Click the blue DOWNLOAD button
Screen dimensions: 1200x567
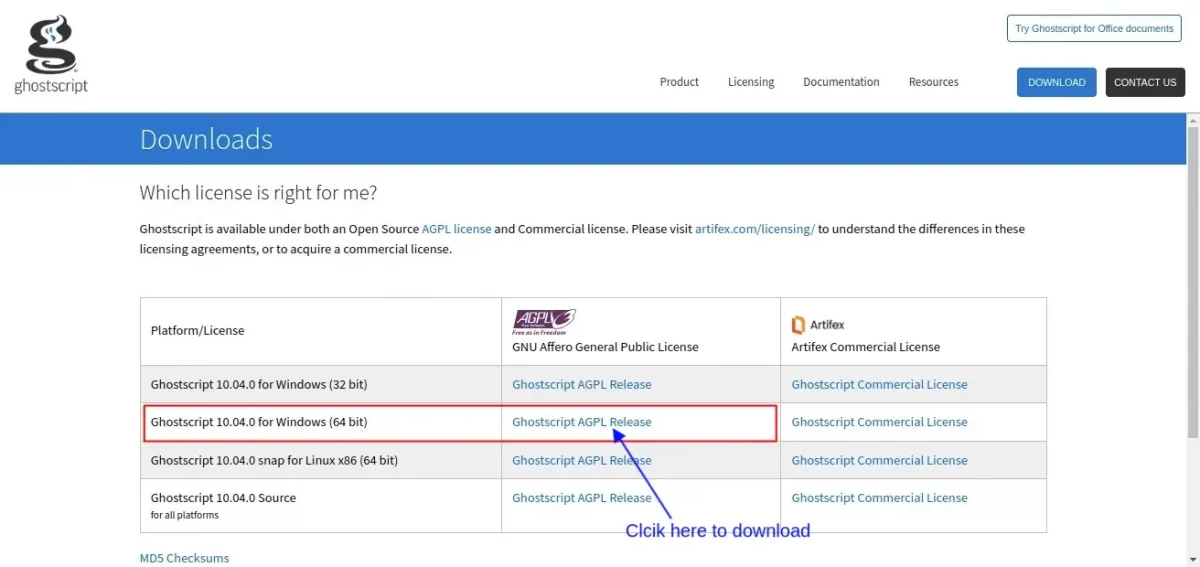tap(1056, 82)
